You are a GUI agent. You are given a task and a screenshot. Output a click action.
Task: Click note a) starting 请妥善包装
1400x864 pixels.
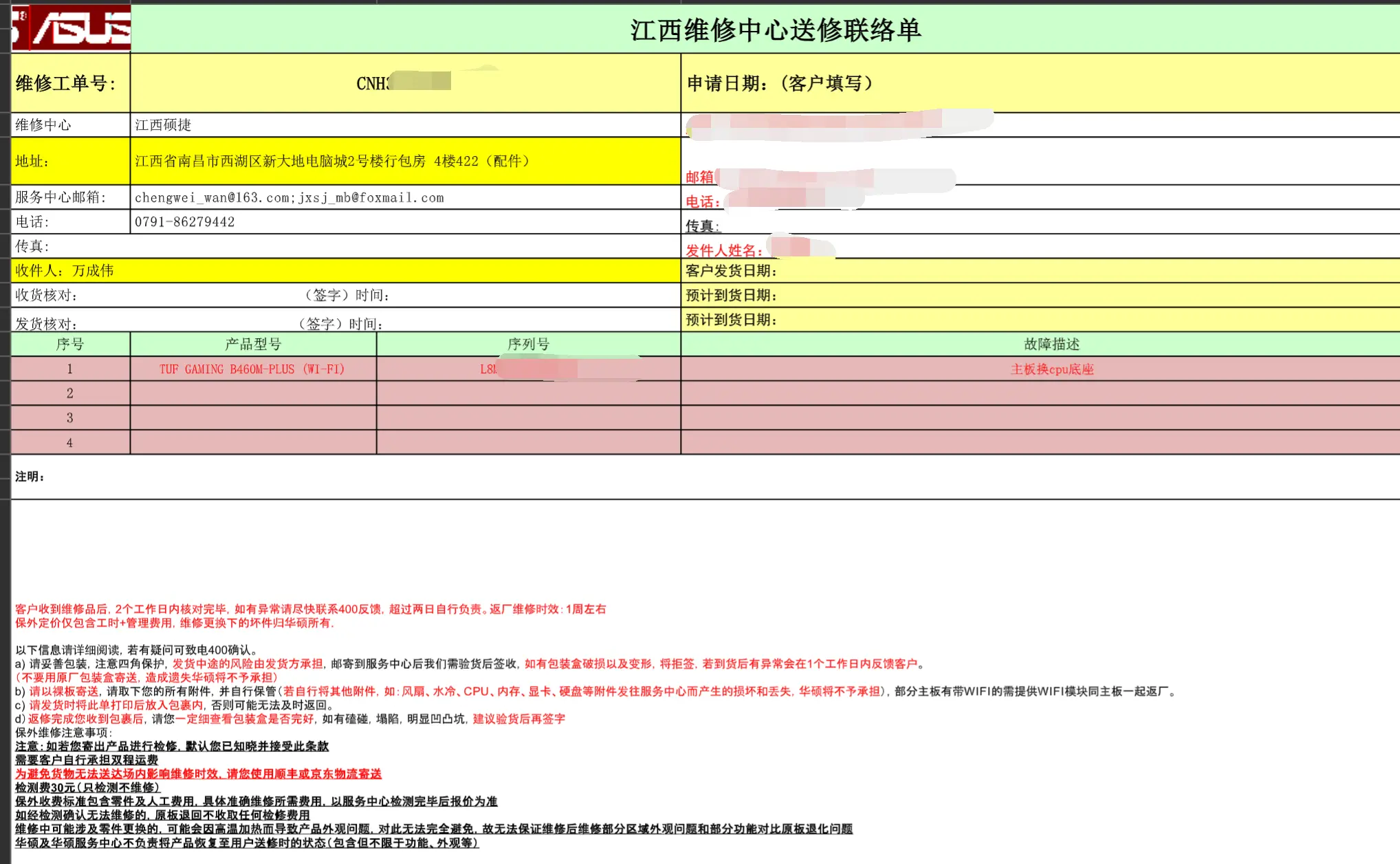pyautogui.click(x=472, y=664)
